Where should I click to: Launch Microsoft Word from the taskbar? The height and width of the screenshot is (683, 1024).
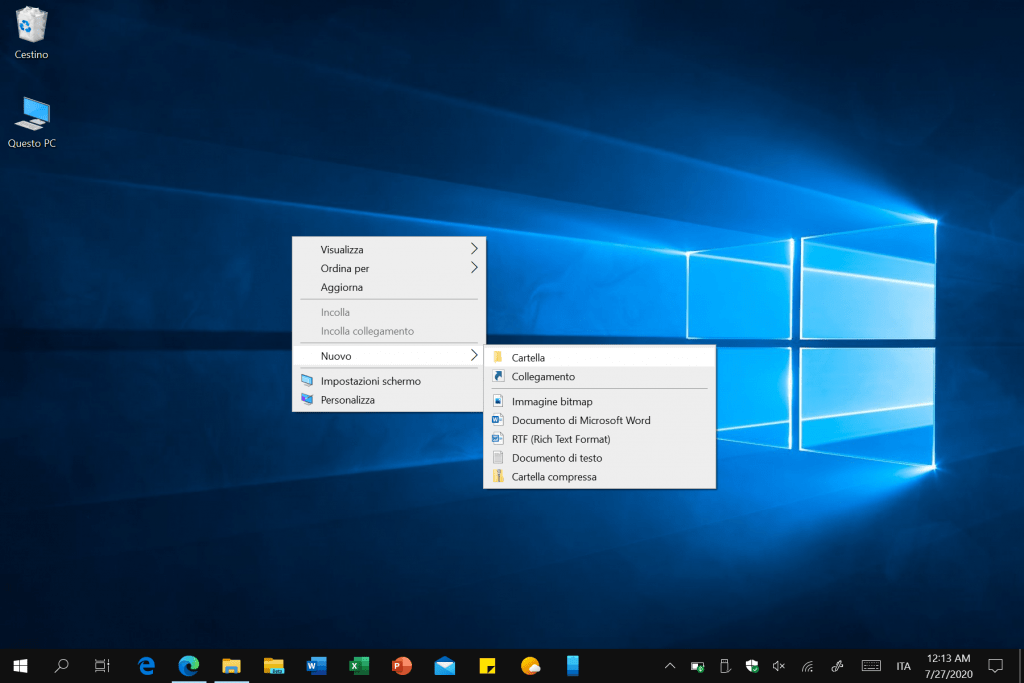coord(316,665)
